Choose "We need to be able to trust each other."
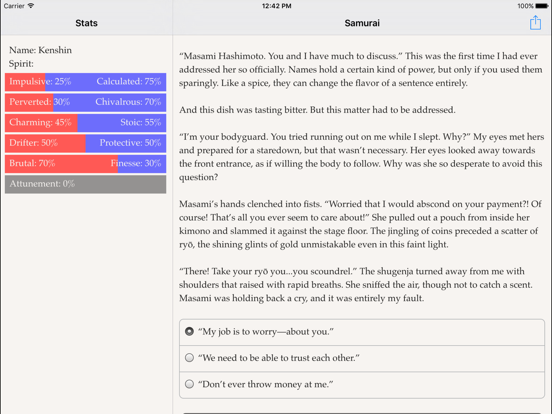Screen dimensions: 552x414 coord(362,358)
